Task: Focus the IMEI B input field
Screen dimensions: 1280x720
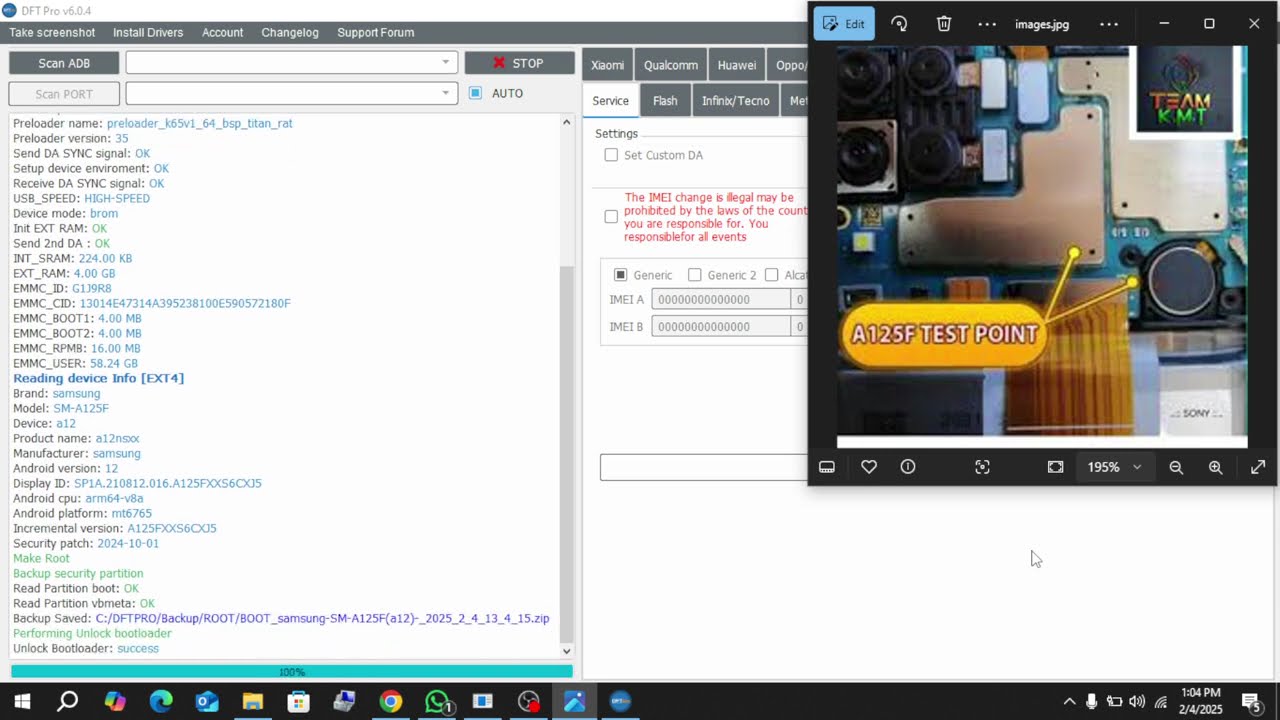Action: (x=720, y=326)
